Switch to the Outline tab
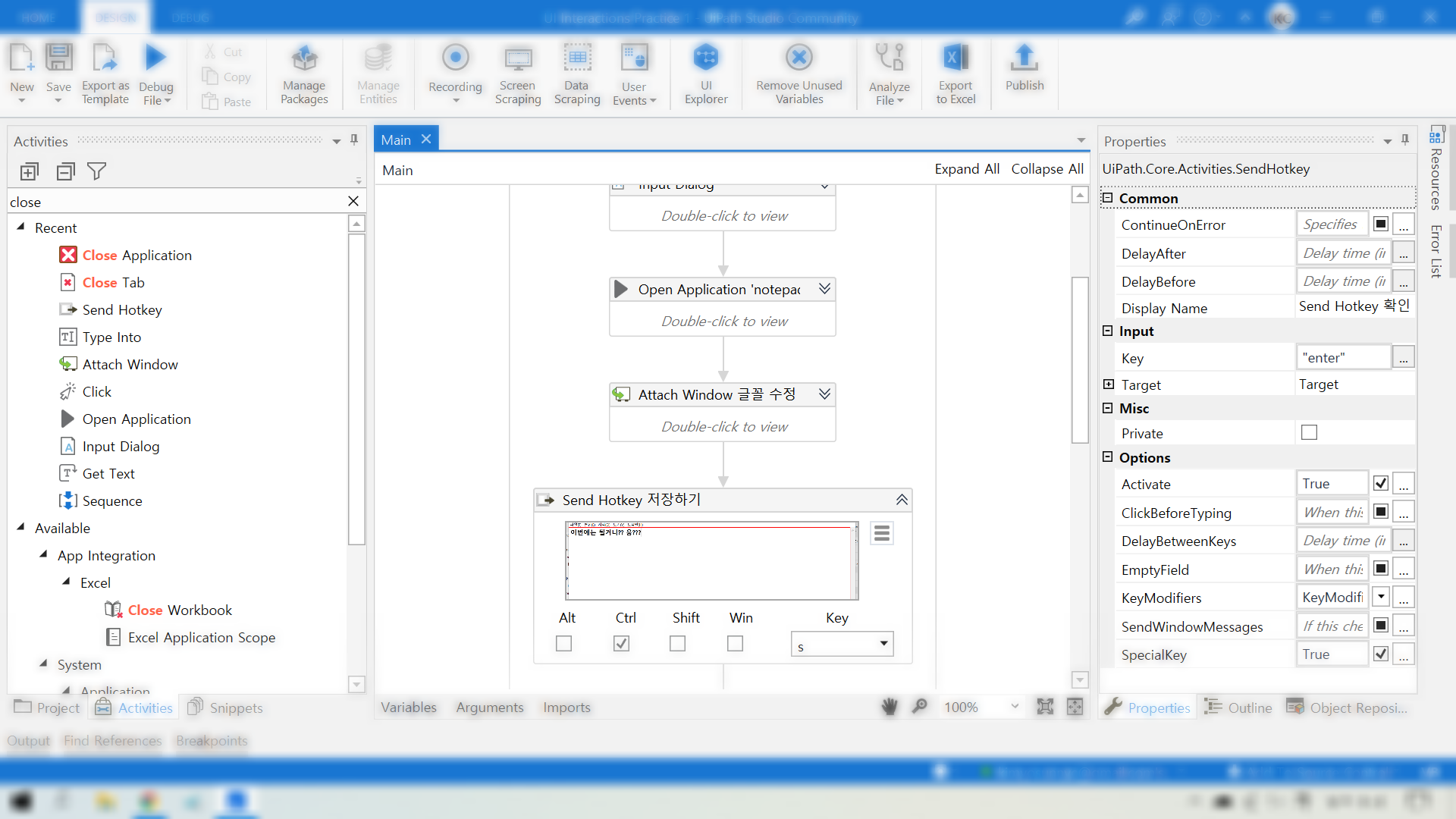1456x819 pixels. tap(1238, 708)
